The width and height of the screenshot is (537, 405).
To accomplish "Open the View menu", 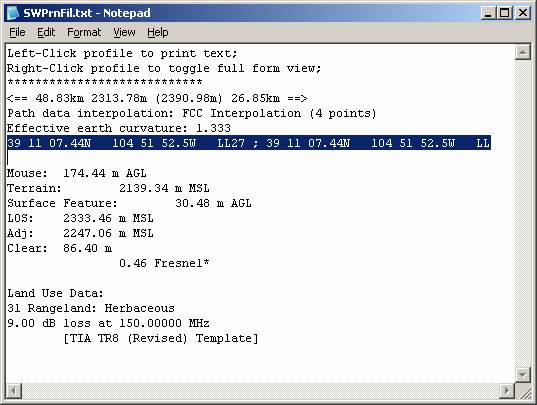I will click(x=124, y=33).
